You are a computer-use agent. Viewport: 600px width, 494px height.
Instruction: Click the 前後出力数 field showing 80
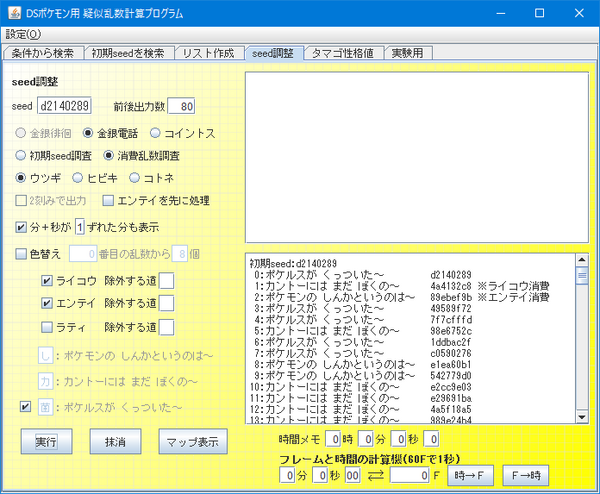[181, 106]
